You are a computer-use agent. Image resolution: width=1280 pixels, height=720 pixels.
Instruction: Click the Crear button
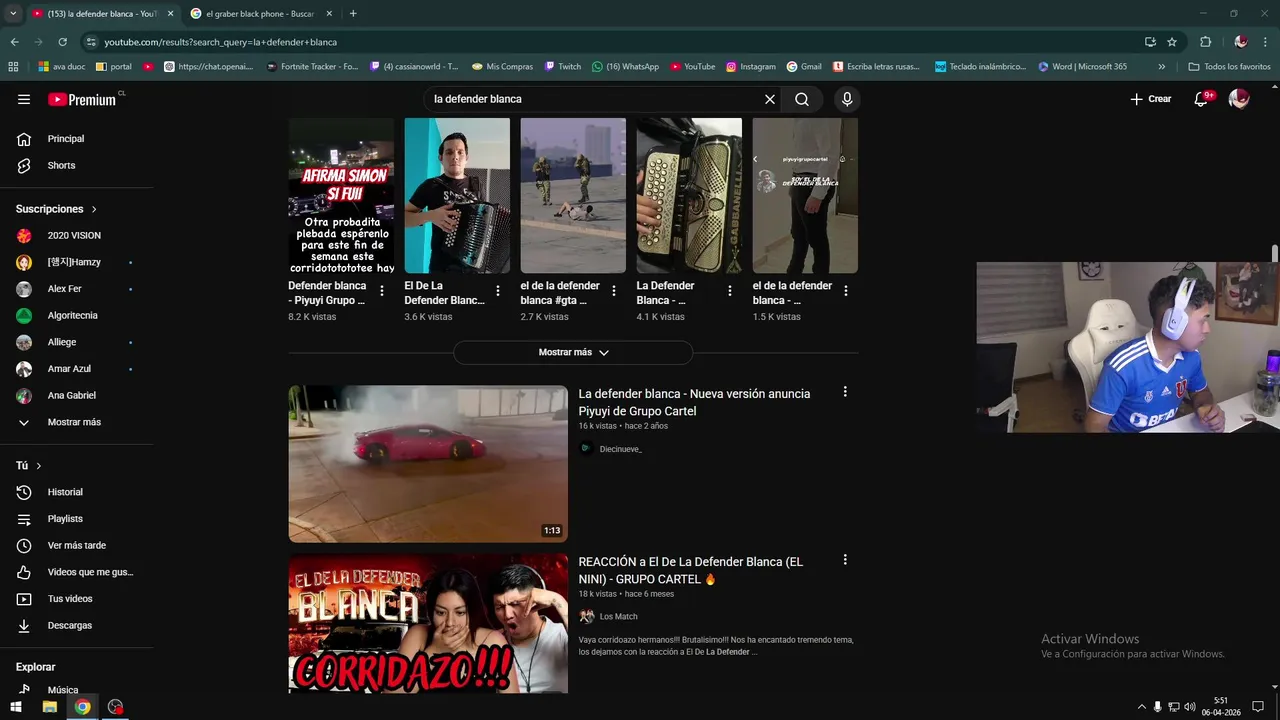click(1150, 99)
